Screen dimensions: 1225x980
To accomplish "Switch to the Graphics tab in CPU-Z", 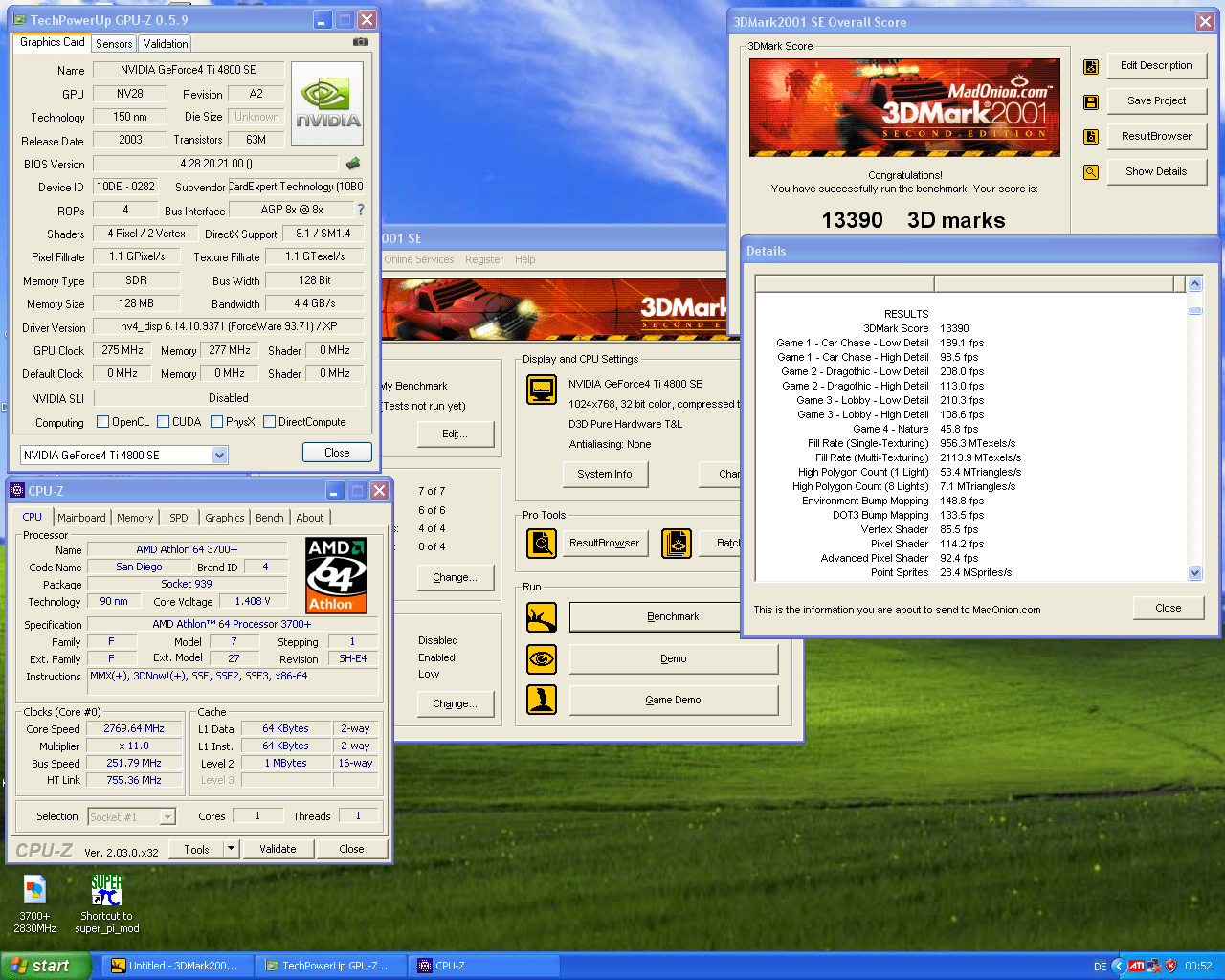I will pyautogui.click(x=225, y=518).
